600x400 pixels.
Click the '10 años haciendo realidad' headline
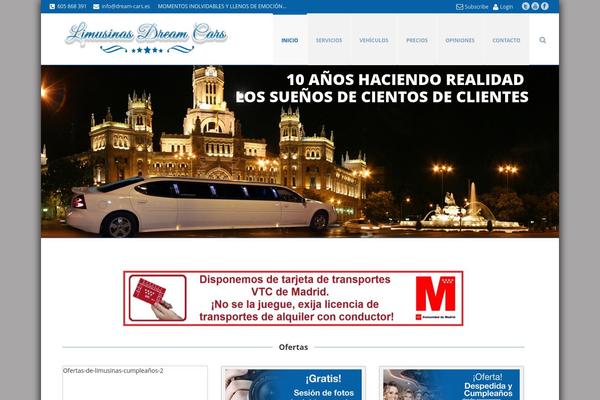point(405,80)
